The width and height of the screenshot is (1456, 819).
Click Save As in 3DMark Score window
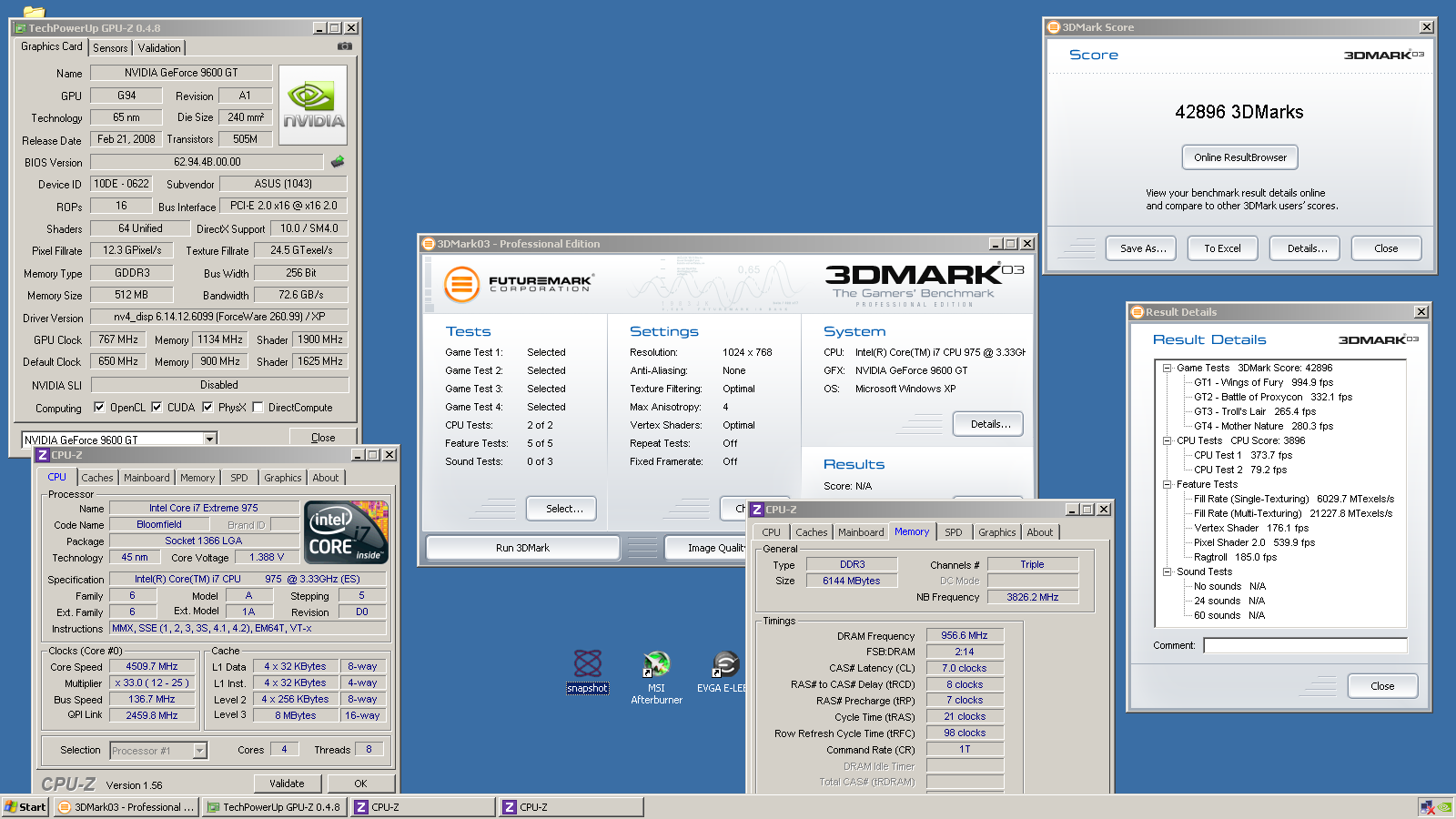(x=1143, y=248)
